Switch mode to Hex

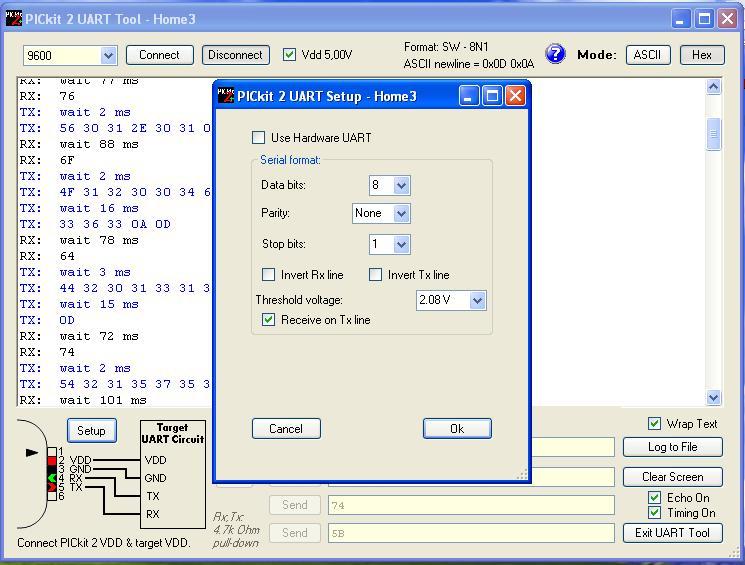(x=702, y=55)
